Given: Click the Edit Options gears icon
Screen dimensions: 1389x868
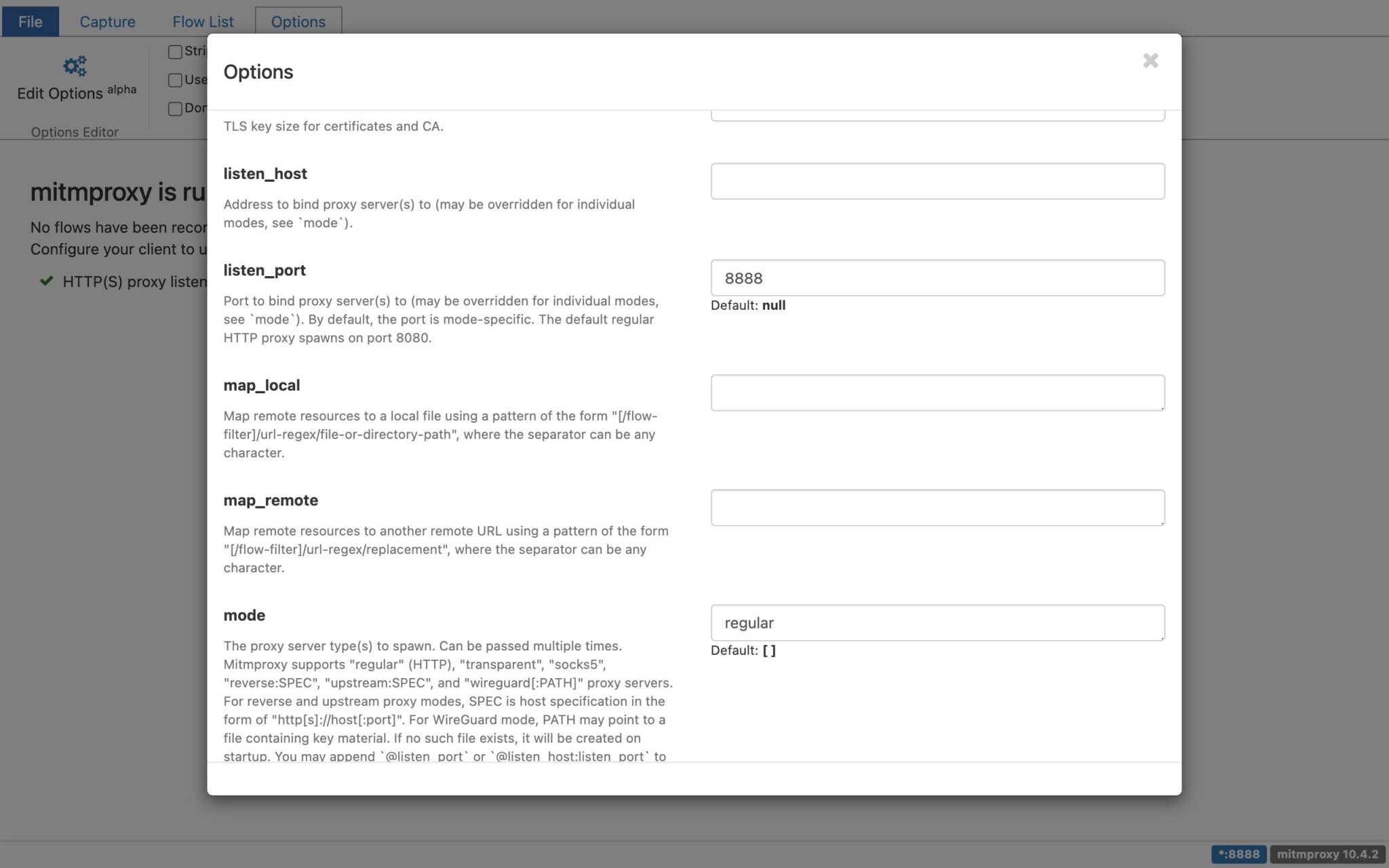Looking at the screenshot, I should pyautogui.click(x=75, y=66).
